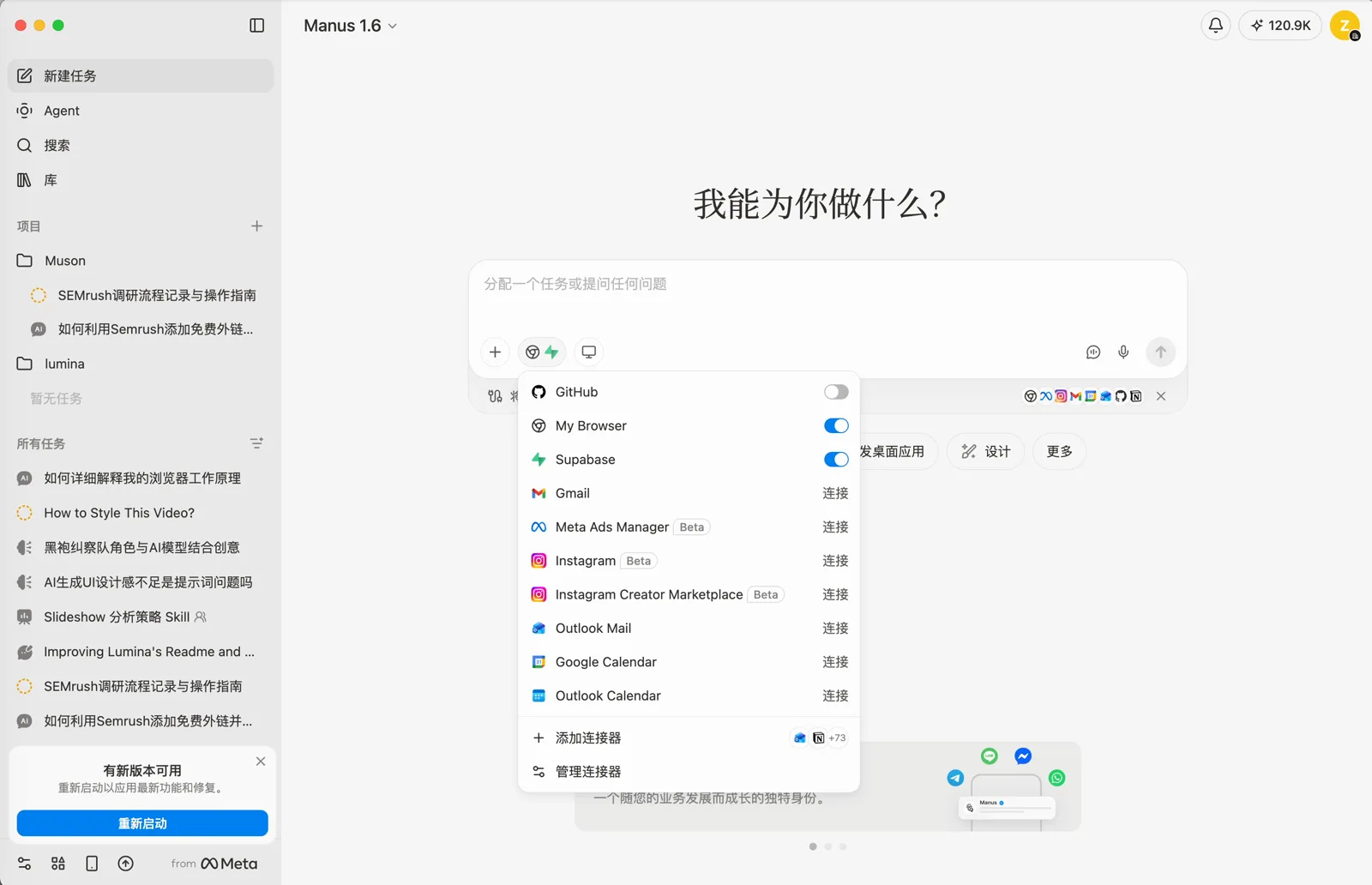
Task: Click the GitHub connector icon in list
Action: click(x=539, y=392)
